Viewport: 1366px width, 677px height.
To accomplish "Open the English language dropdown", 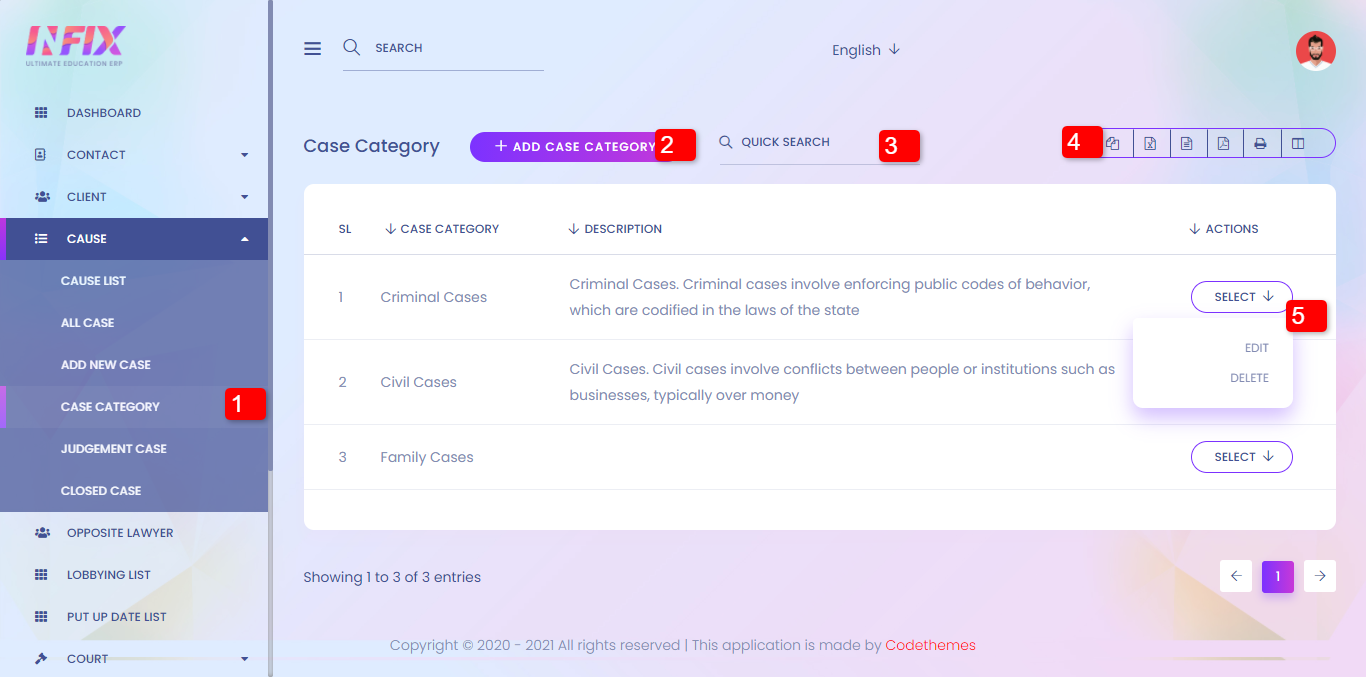I will (865, 50).
